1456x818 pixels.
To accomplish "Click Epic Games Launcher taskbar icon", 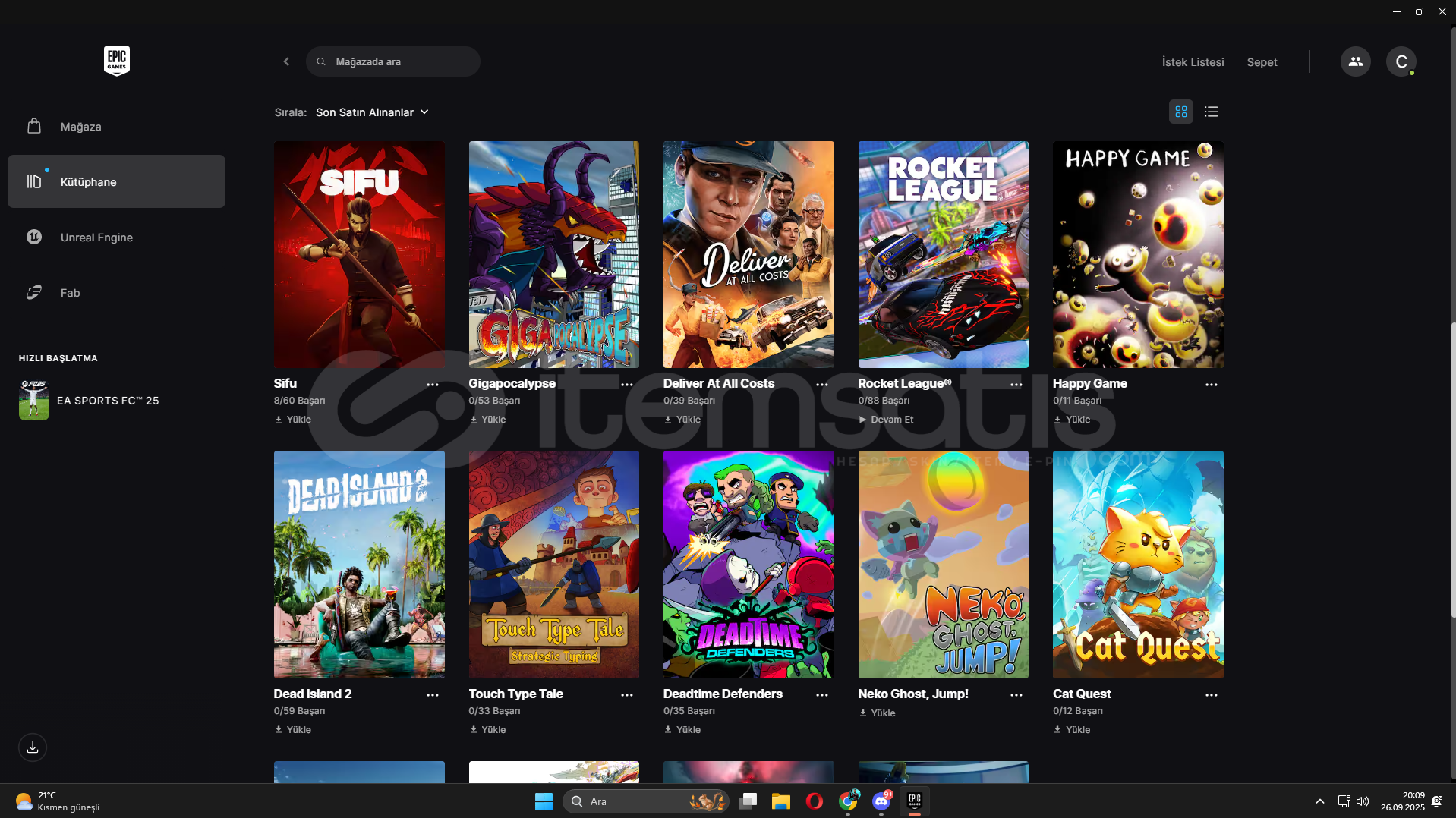I will 915,801.
